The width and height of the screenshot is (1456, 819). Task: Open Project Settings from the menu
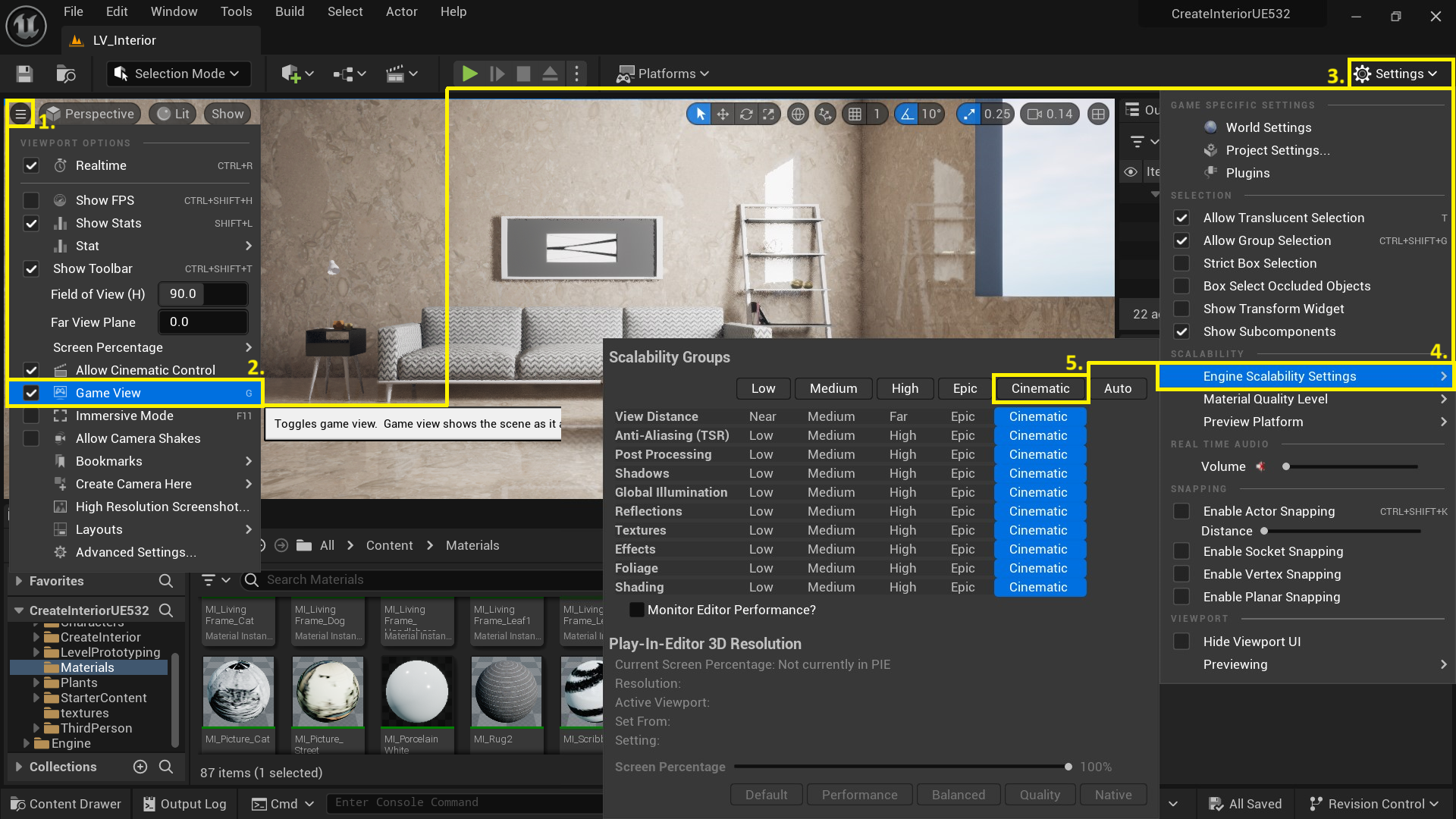tap(1276, 150)
